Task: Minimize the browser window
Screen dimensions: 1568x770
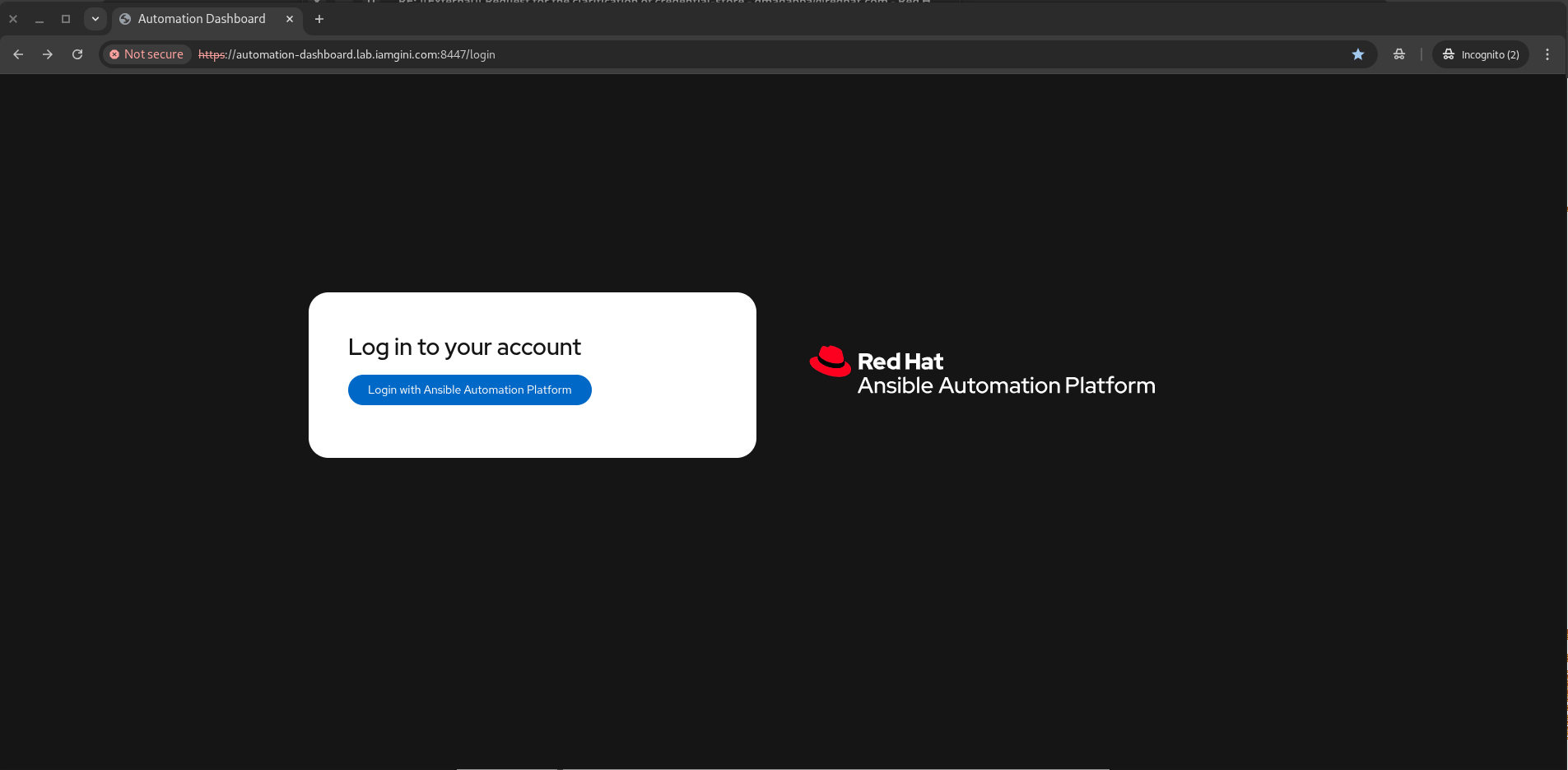Action: tap(40, 19)
